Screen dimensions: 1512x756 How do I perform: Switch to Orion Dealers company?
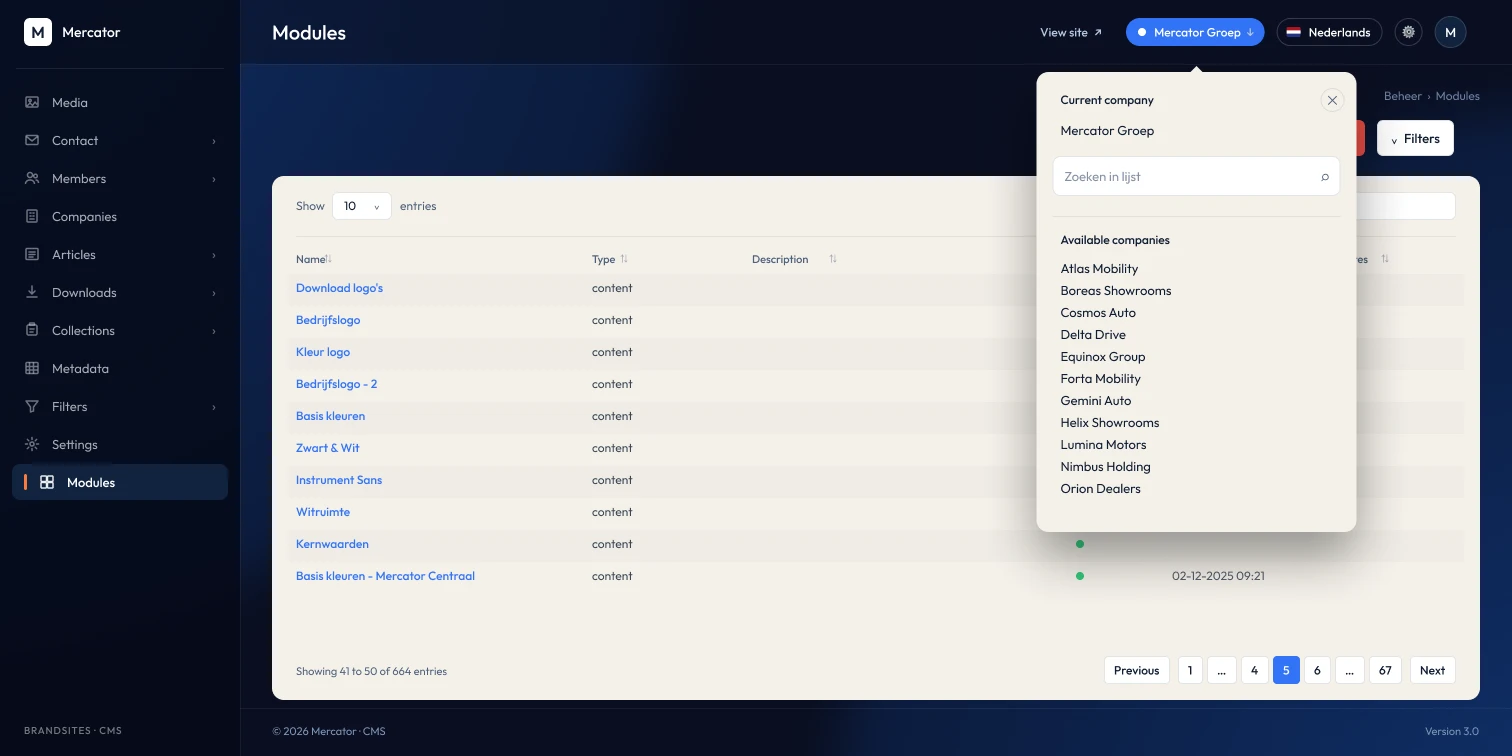(x=1100, y=488)
